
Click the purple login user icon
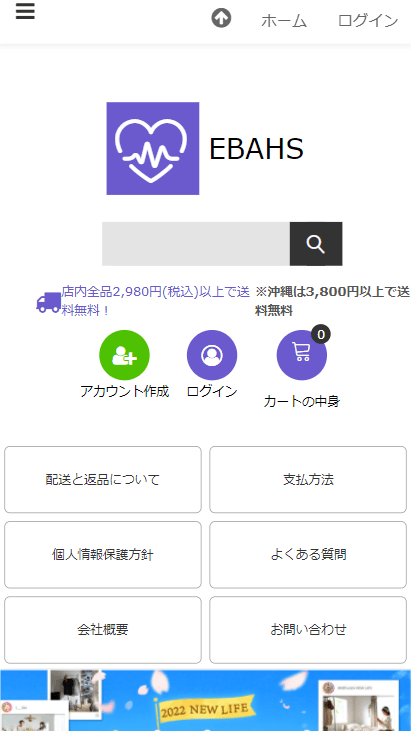(x=212, y=355)
